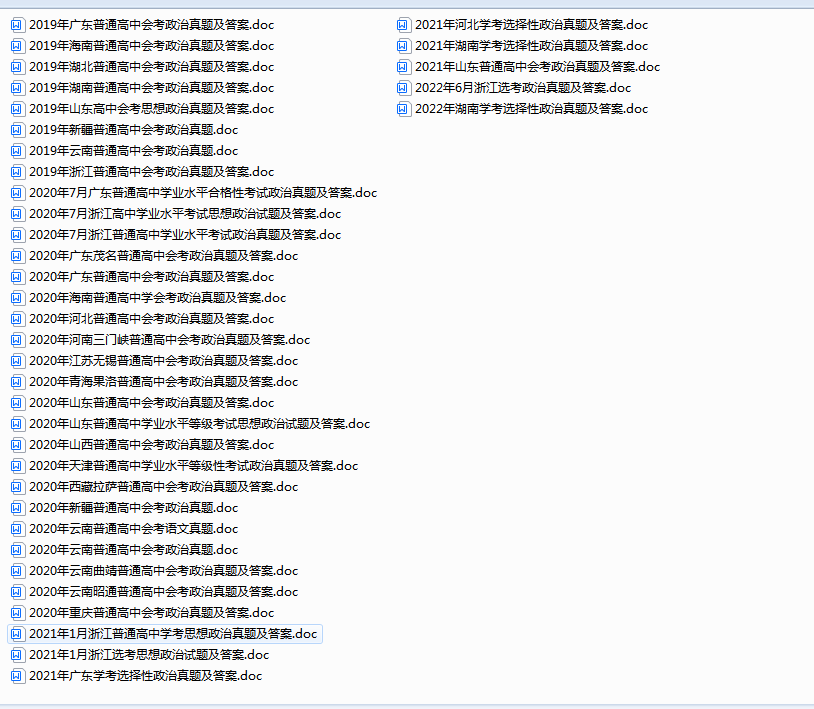This screenshot has height=709, width=814.
Task: Select the file 2019年海南普通高中会考政治真题及答案.doc
Action: click(151, 45)
